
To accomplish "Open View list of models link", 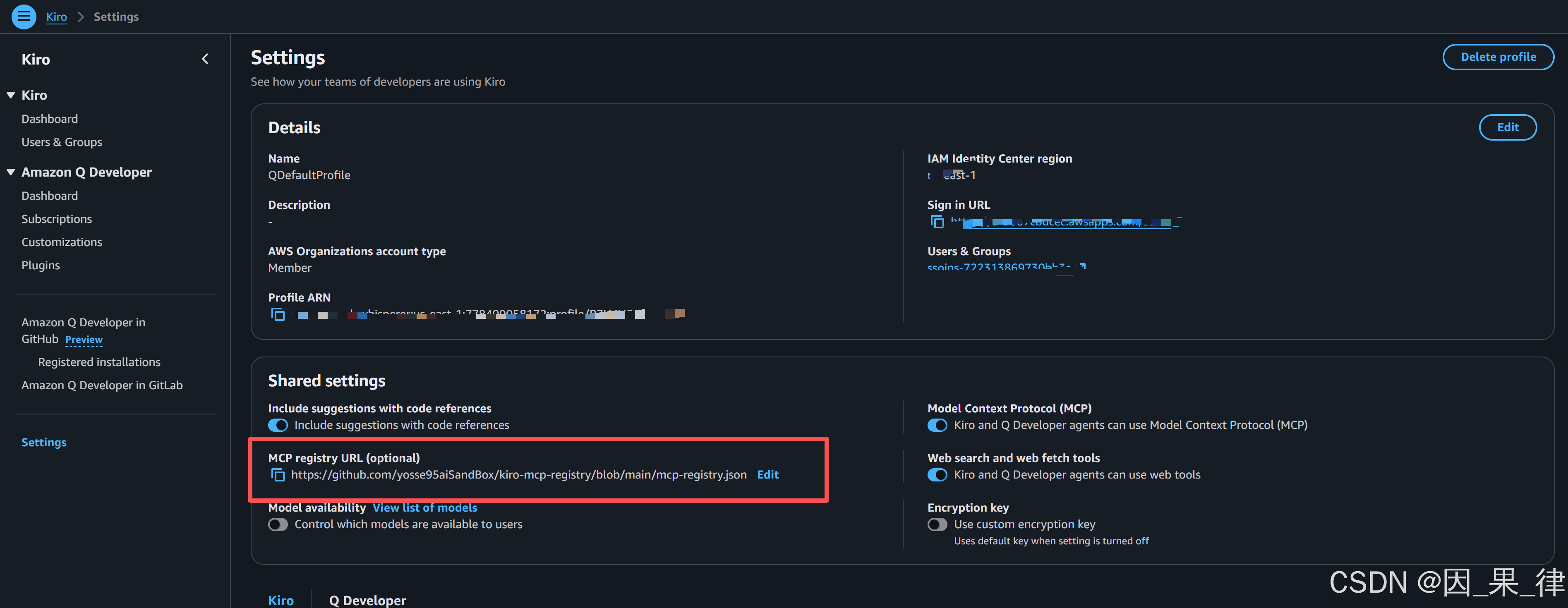I will click(x=424, y=507).
